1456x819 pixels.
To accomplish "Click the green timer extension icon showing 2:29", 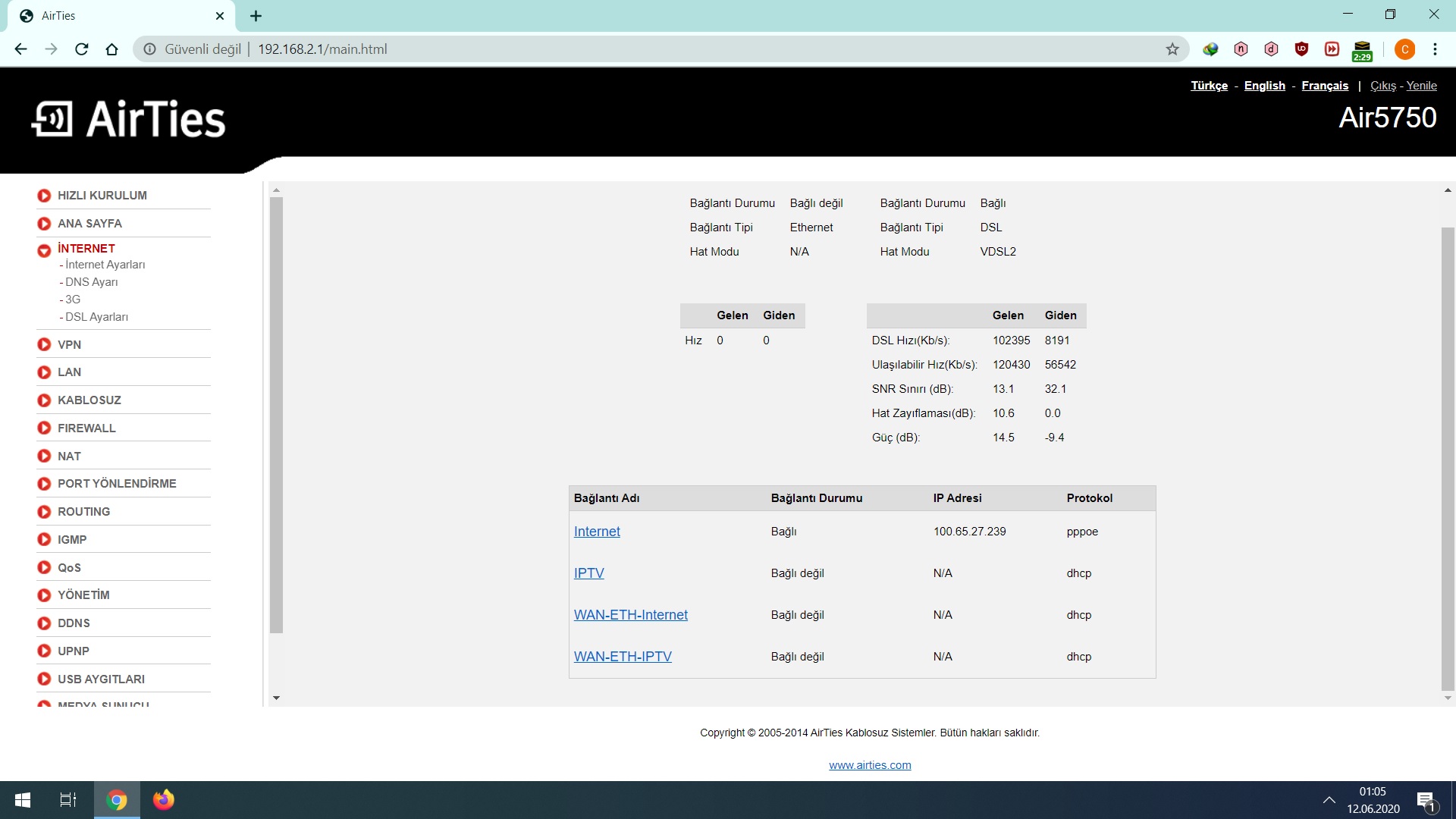I will pyautogui.click(x=1362, y=51).
